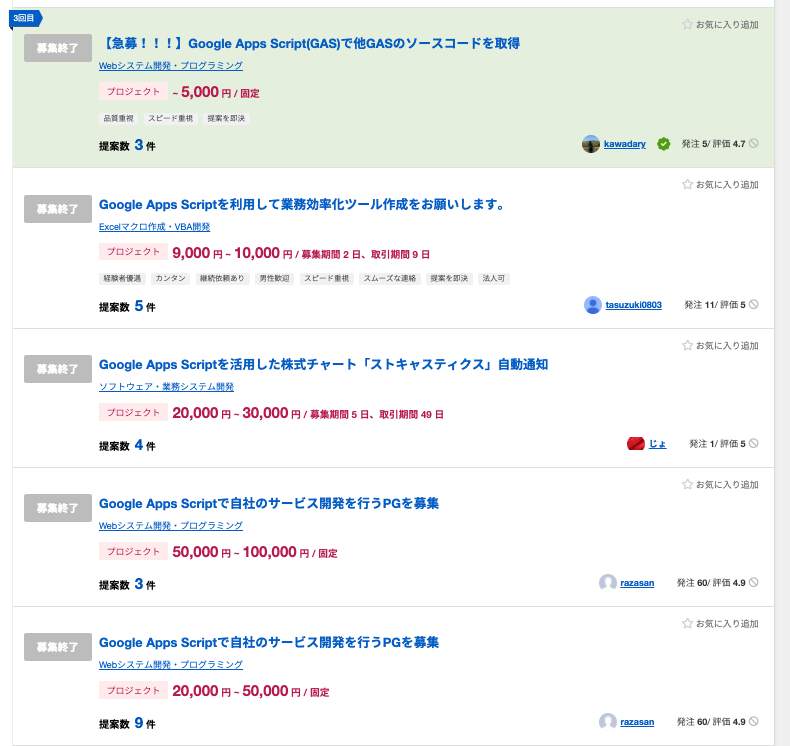Click block icon in the 50,000円 razasan row
Image resolution: width=790 pixels, height=746 pixels.
point(754,582)
